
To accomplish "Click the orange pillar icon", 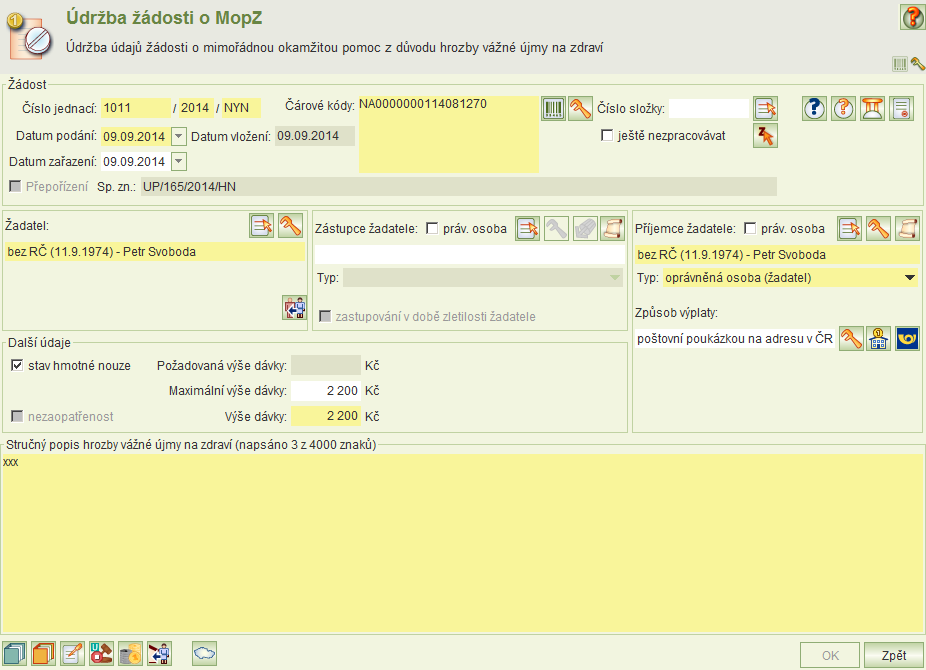I will 872,109.
